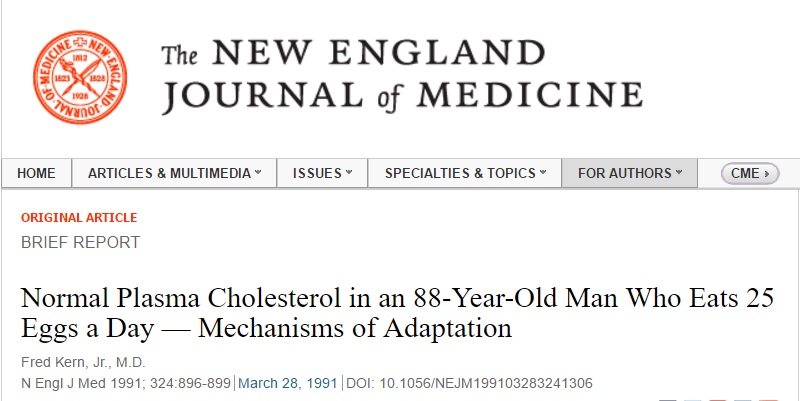
Task: Click the chevron arrow inside the CME button
Action: [x=767, y=173]
